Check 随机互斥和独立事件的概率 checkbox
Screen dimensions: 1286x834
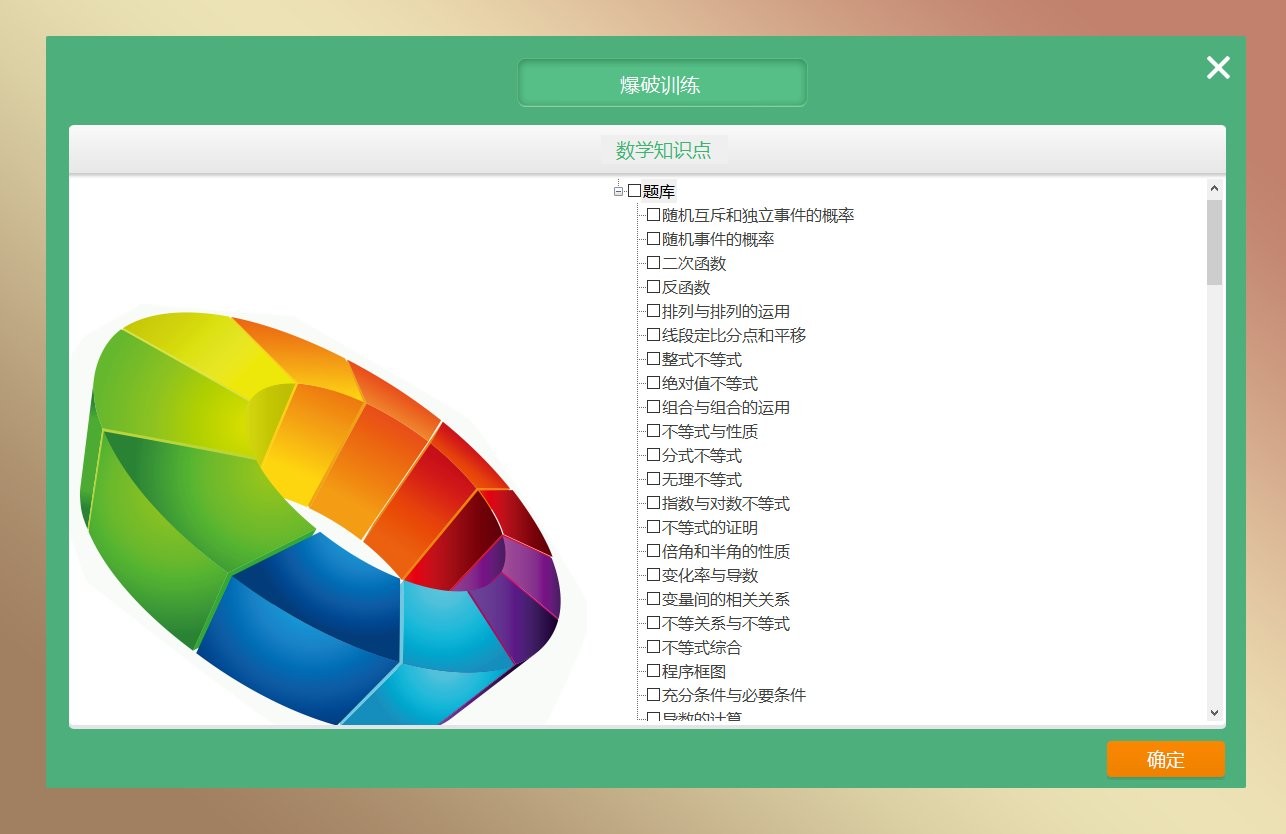coord(653,215)
